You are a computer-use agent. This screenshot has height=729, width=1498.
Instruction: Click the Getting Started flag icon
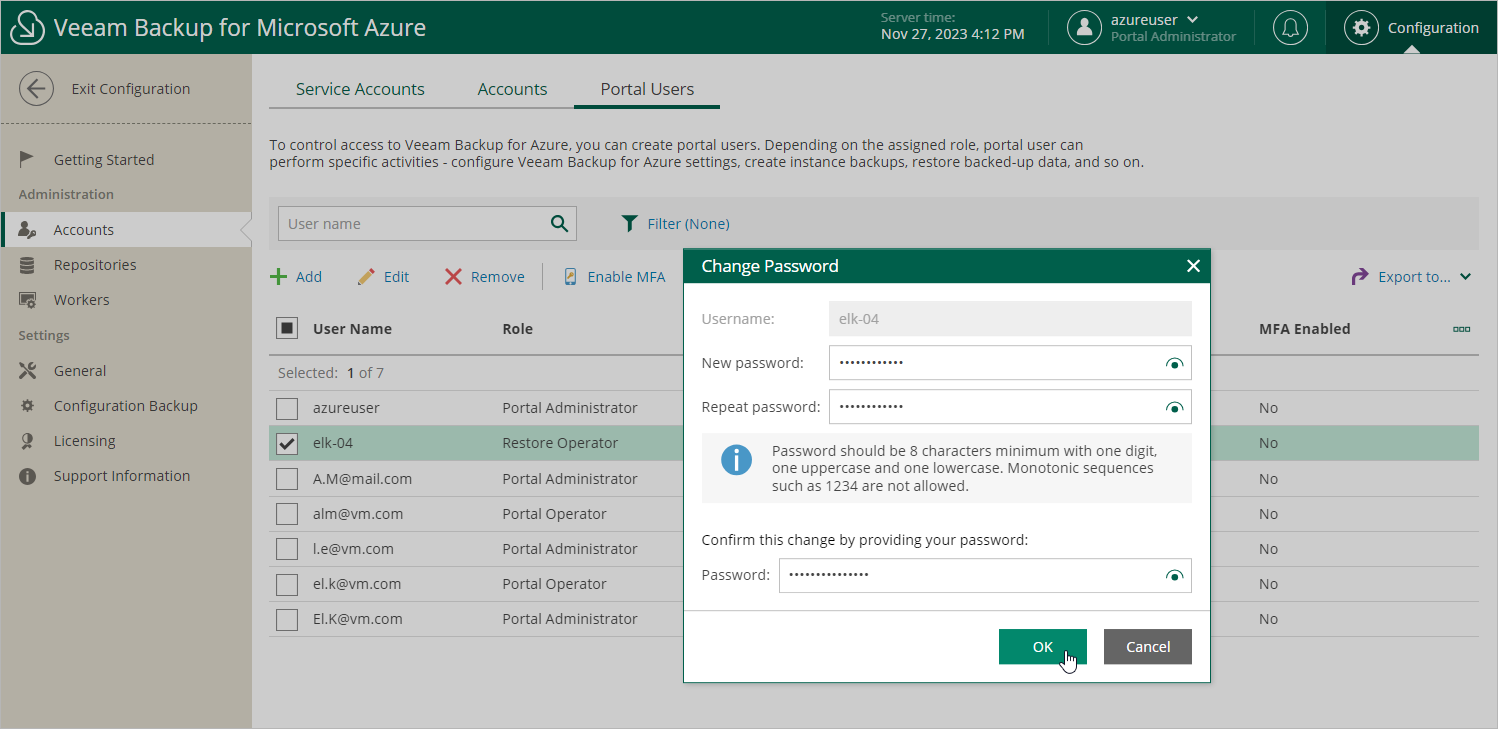pos(27,159)
